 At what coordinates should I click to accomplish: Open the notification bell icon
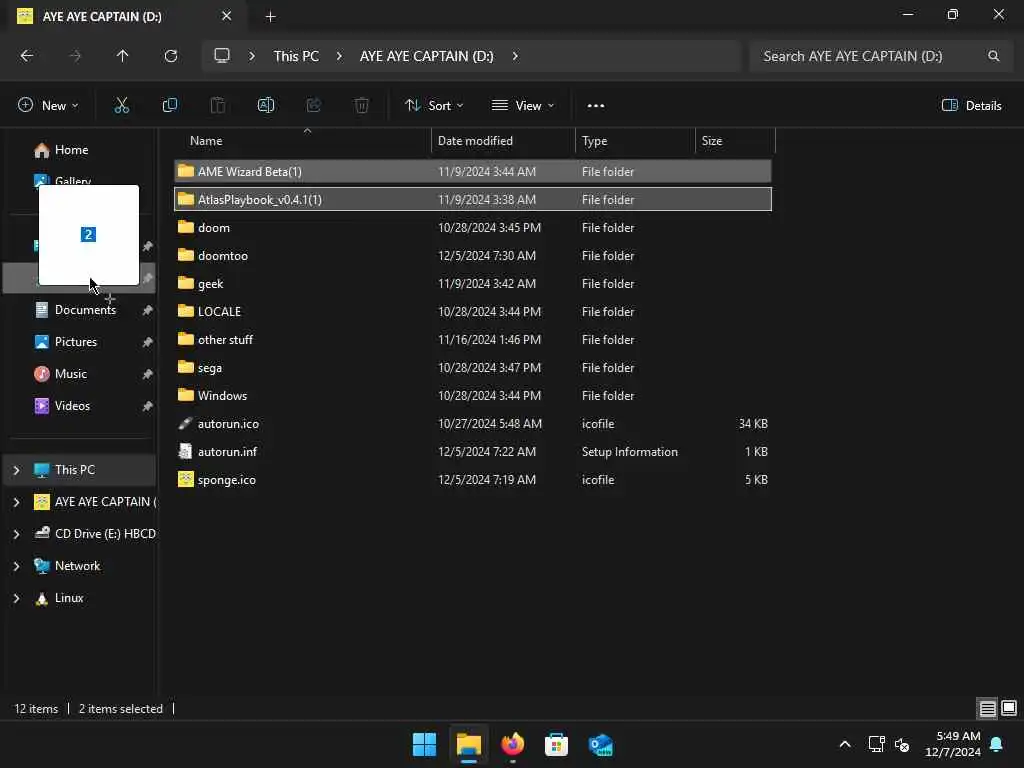tap(997, 744)
